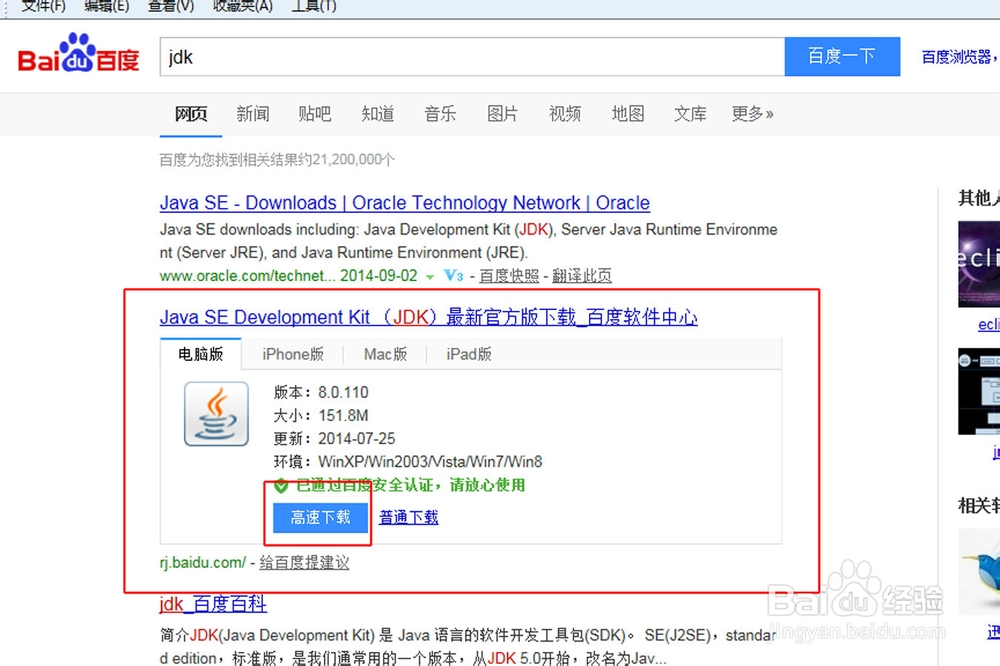Click 给百度提建议 feedback link
The width and height of the screenshot is (1000, 666).
pos(304,563)
